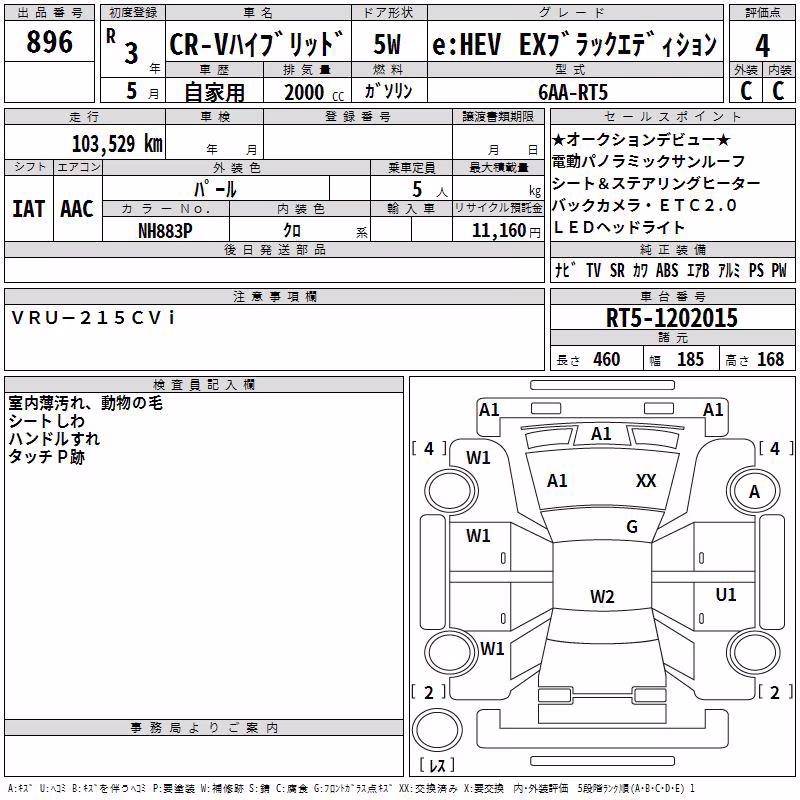Select grade text e:HEV EXブラックエディション
Image resolution: width=800 pixels, height=800 pixels.
tap(574, 44)
